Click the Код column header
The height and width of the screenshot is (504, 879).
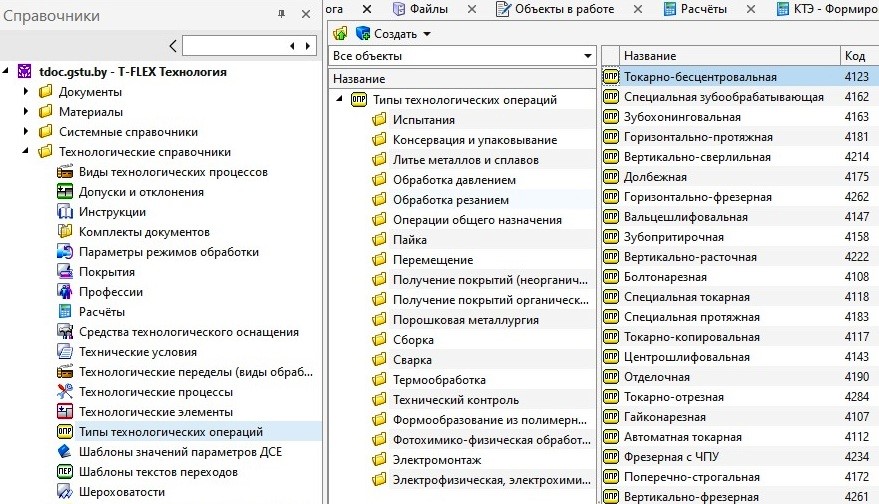[x=860, y=56]
